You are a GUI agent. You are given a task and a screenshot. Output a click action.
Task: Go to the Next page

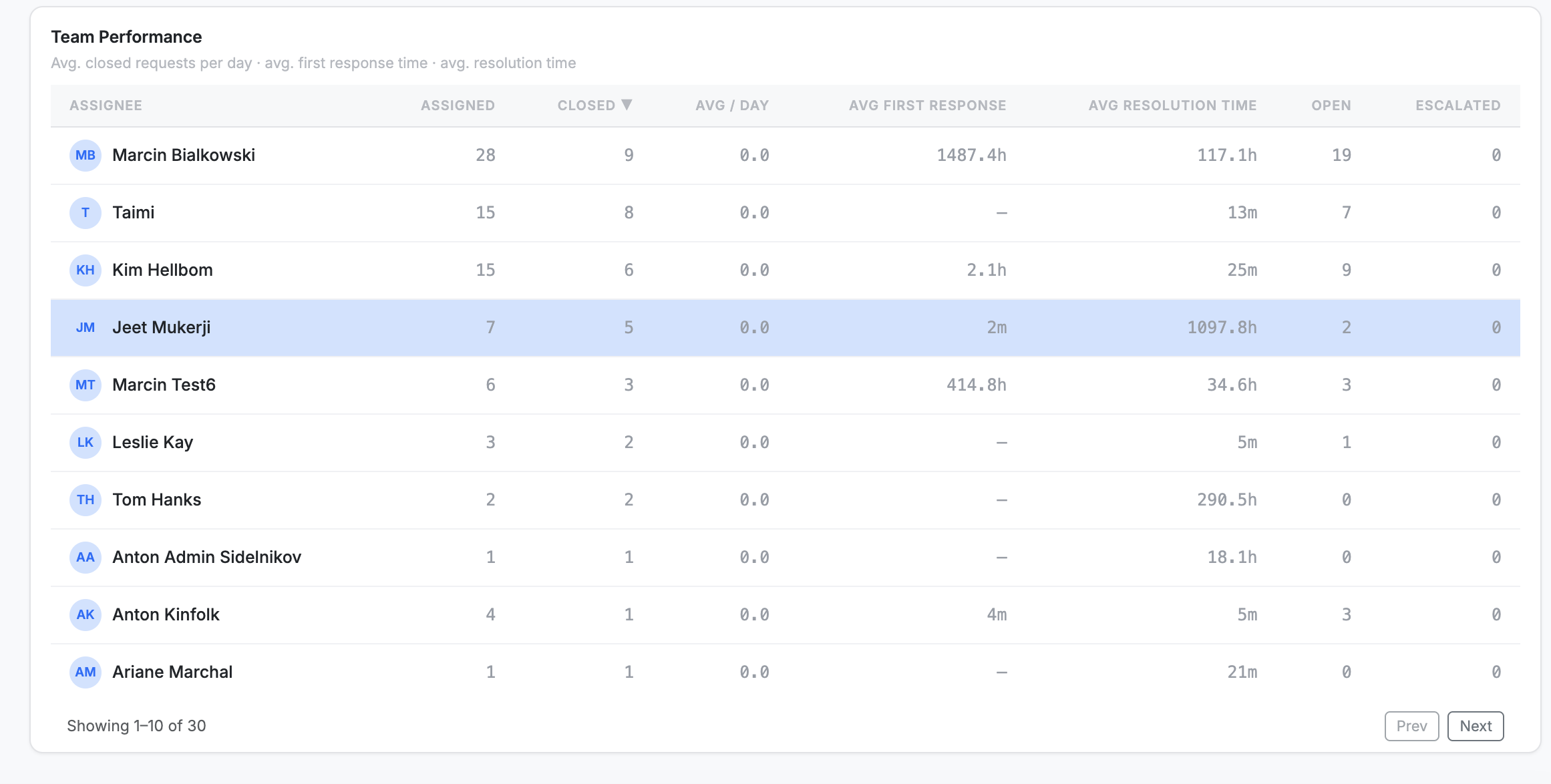pyautogui.click(x=1476, y=726)
